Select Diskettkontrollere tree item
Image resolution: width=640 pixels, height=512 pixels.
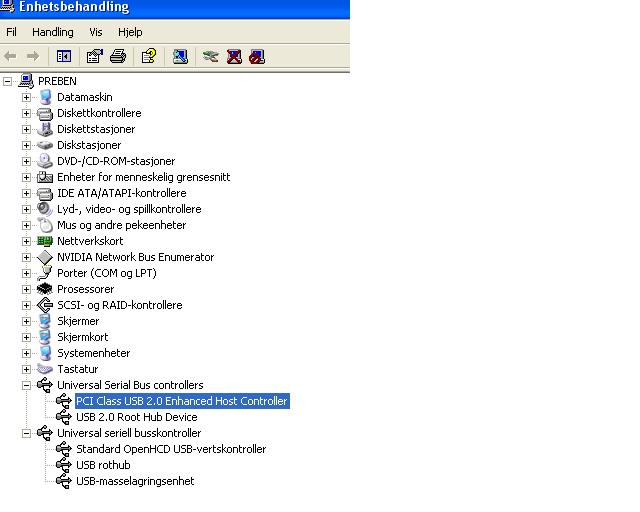99,113
